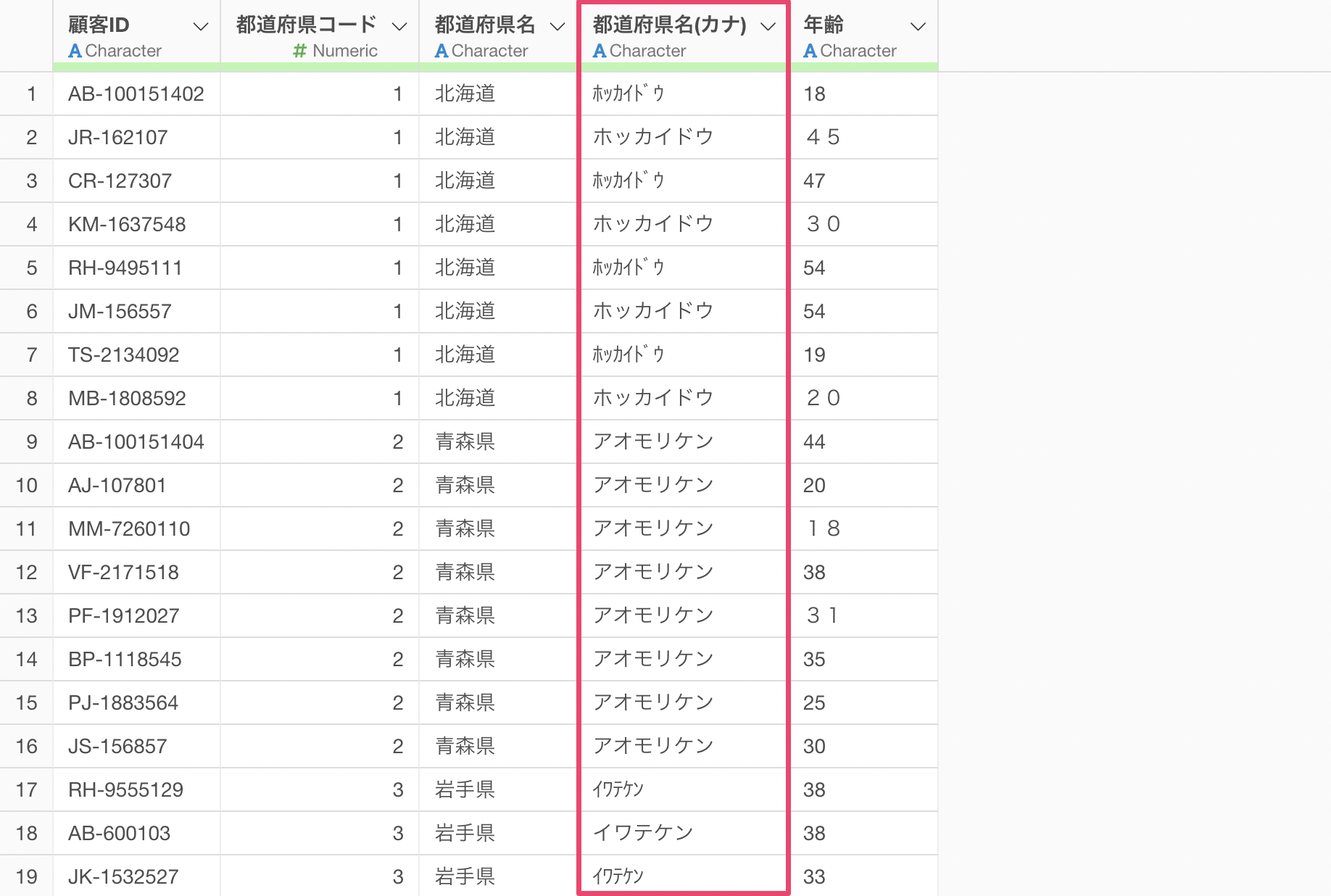
Task: Click 青森県 in the AJ-107801 row
Action: click(465, 485)
